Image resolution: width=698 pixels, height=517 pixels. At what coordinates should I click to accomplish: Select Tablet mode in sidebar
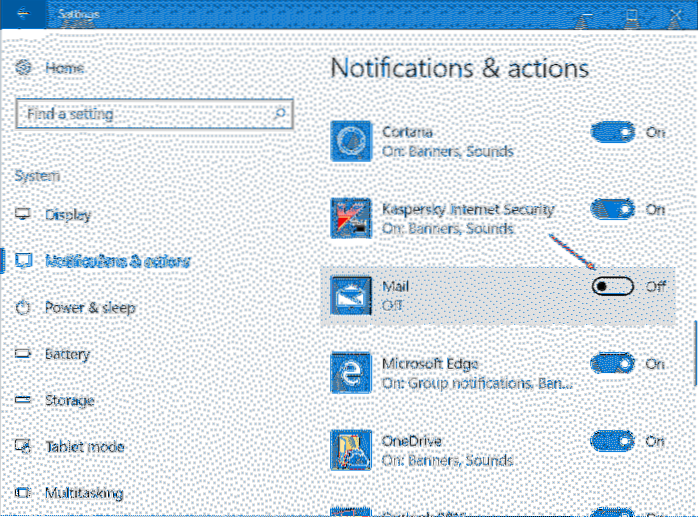(x=83, y=446)
